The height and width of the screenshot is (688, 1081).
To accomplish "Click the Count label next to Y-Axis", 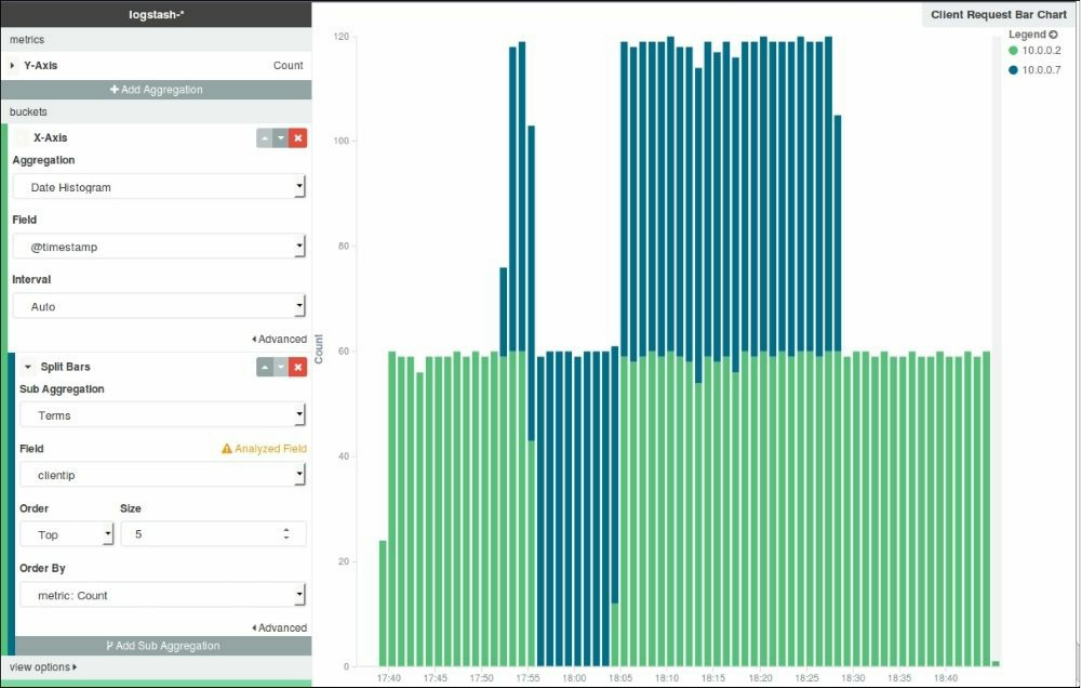I will 288,65.
